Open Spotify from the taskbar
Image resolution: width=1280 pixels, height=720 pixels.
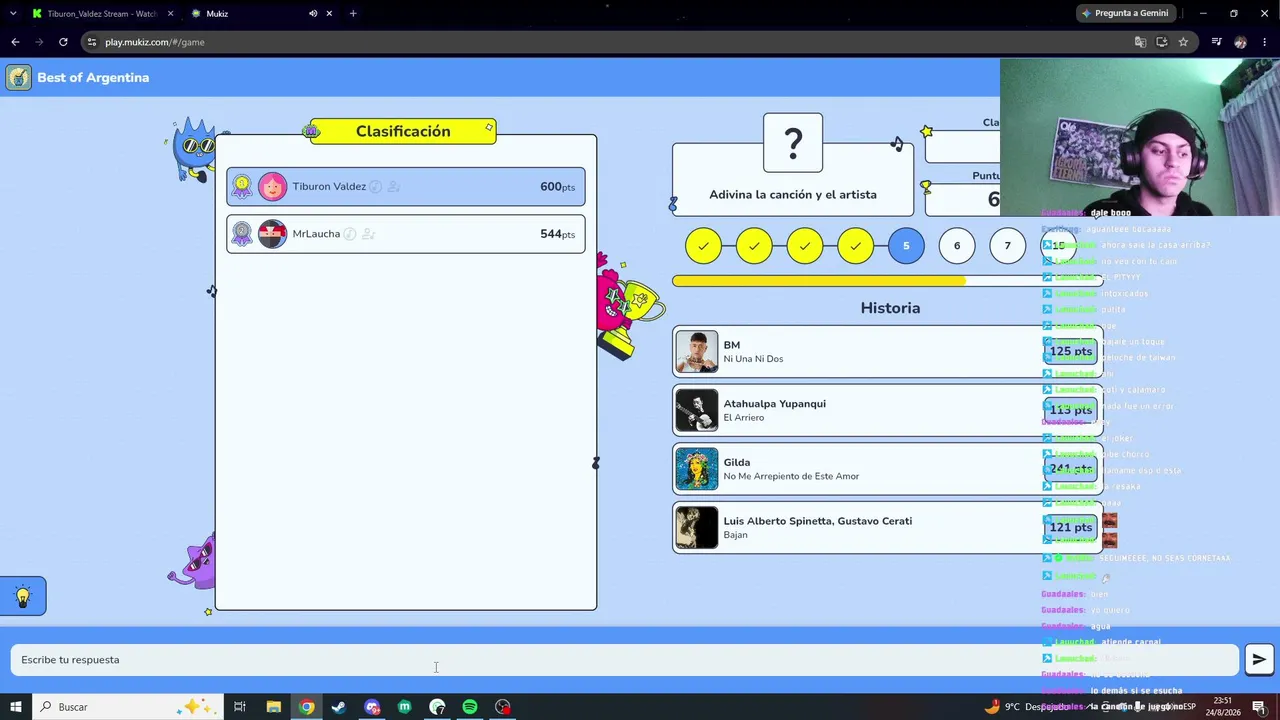pos(470,707)
